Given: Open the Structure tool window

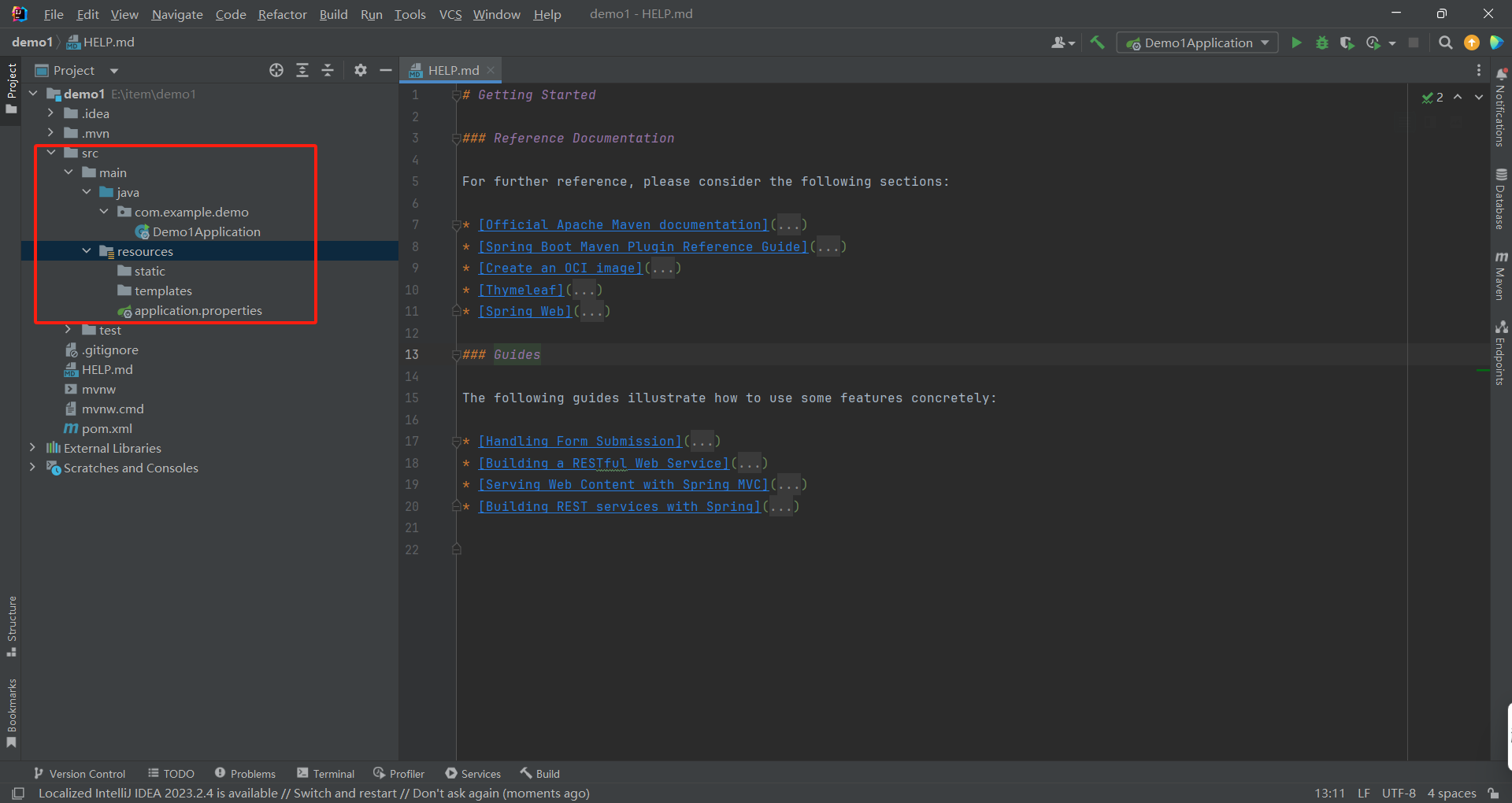Looking at the screenshot, I should (x=12, y=626).
